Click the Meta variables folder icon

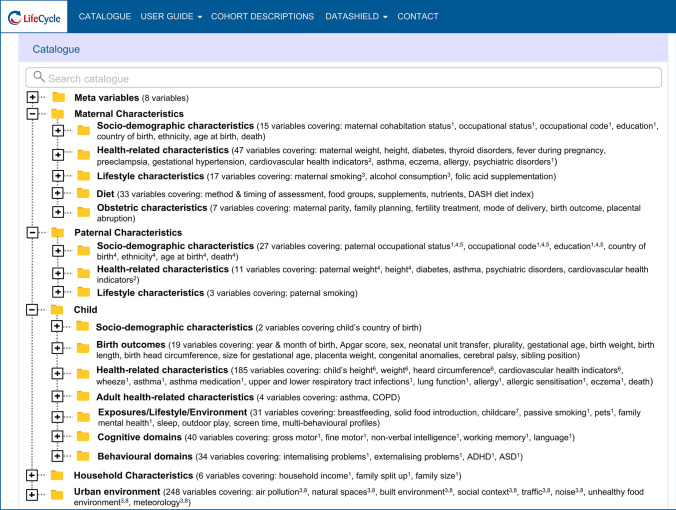(58, 98)
